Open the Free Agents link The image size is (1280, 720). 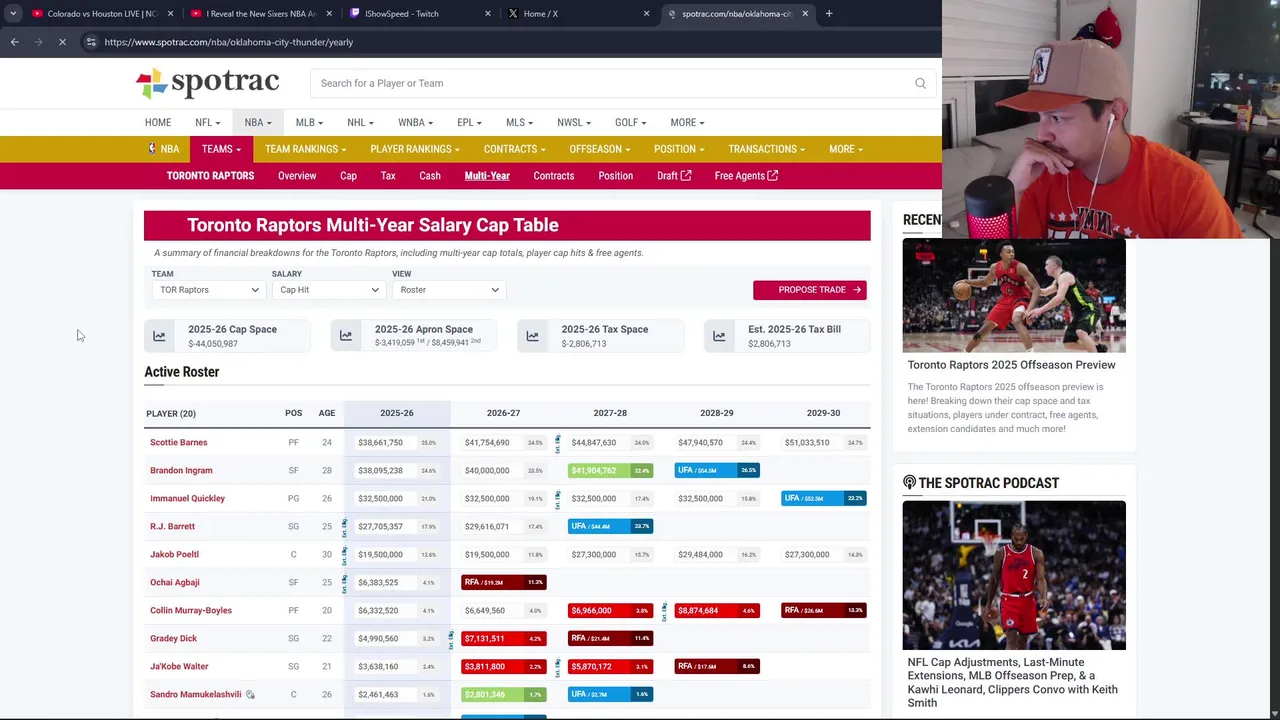(746, 176)
